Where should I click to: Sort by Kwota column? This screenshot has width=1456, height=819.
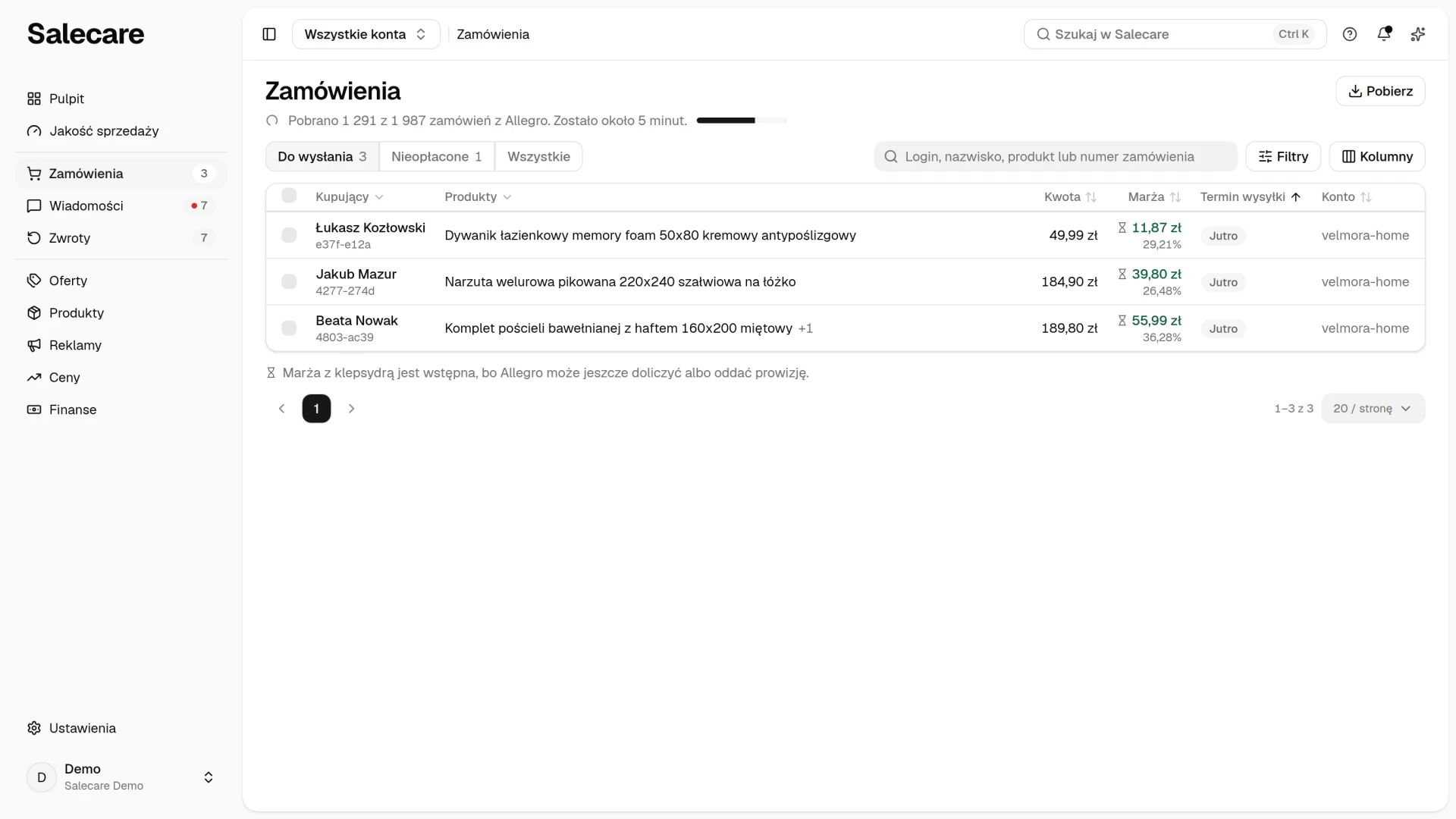1070,197
